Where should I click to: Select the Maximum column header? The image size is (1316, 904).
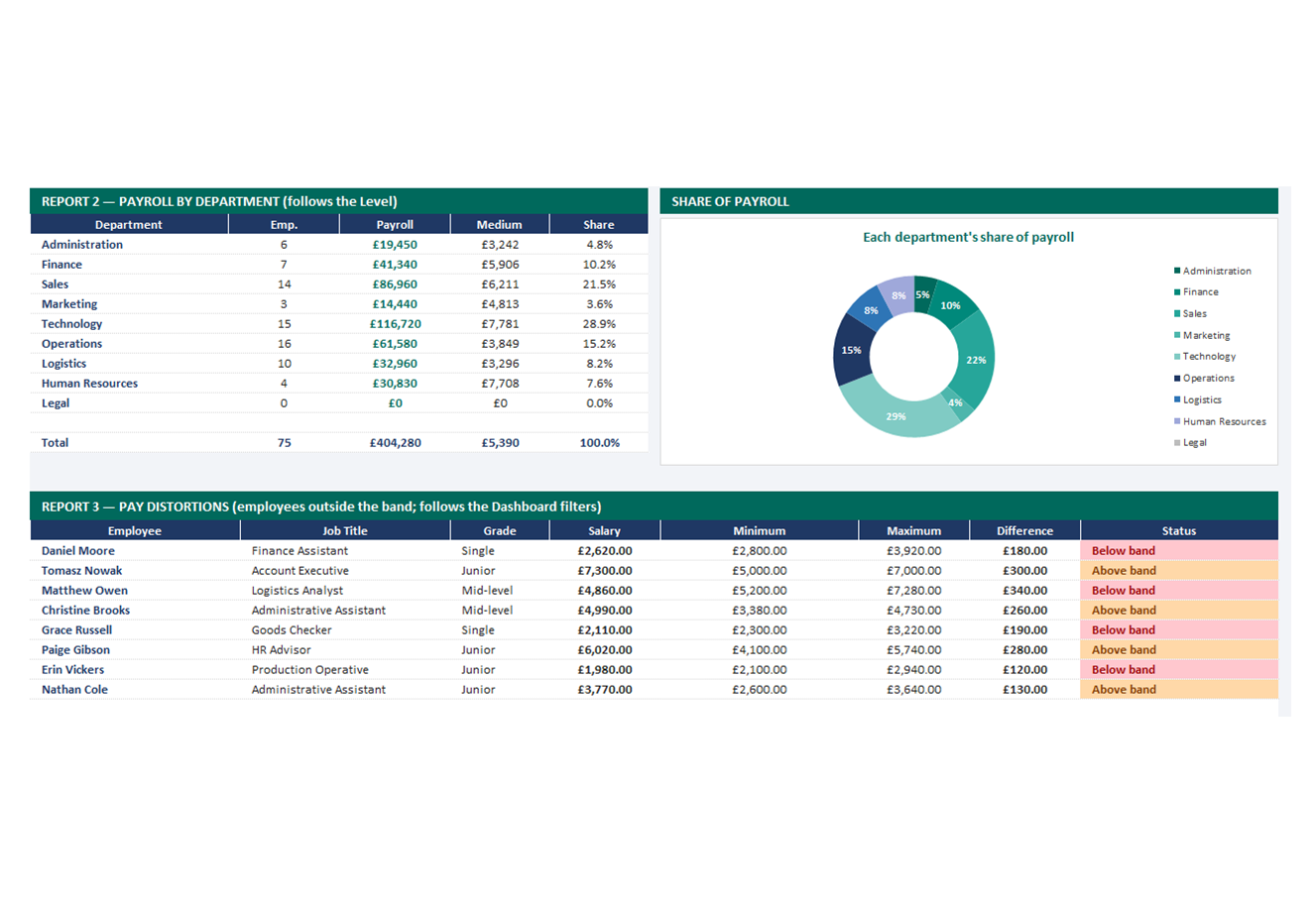[913, 531]
